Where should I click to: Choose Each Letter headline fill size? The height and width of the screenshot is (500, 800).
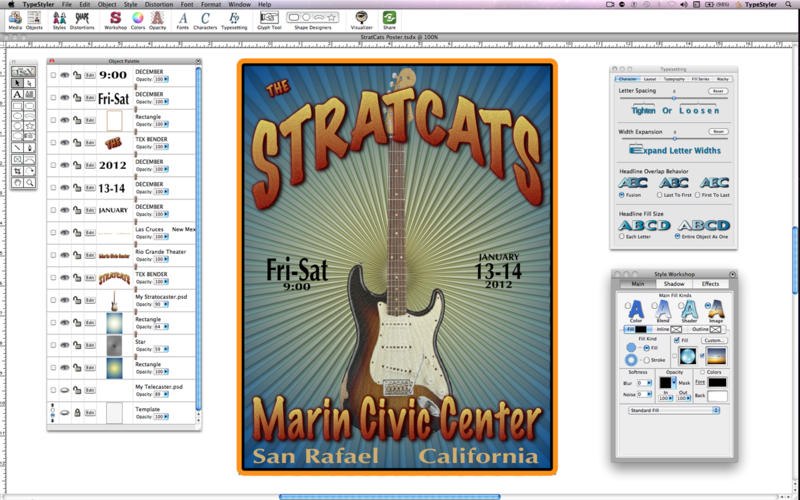(x=621, y=236)
